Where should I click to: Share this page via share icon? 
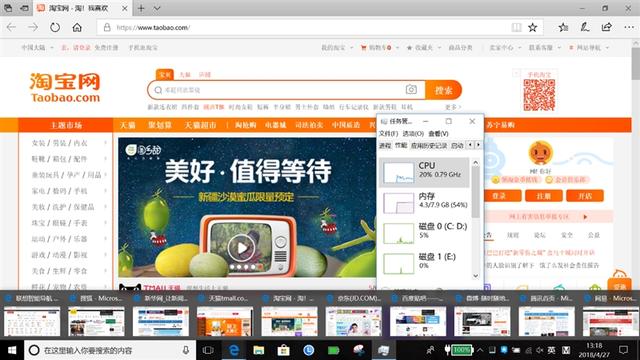(x=607, y=27)
